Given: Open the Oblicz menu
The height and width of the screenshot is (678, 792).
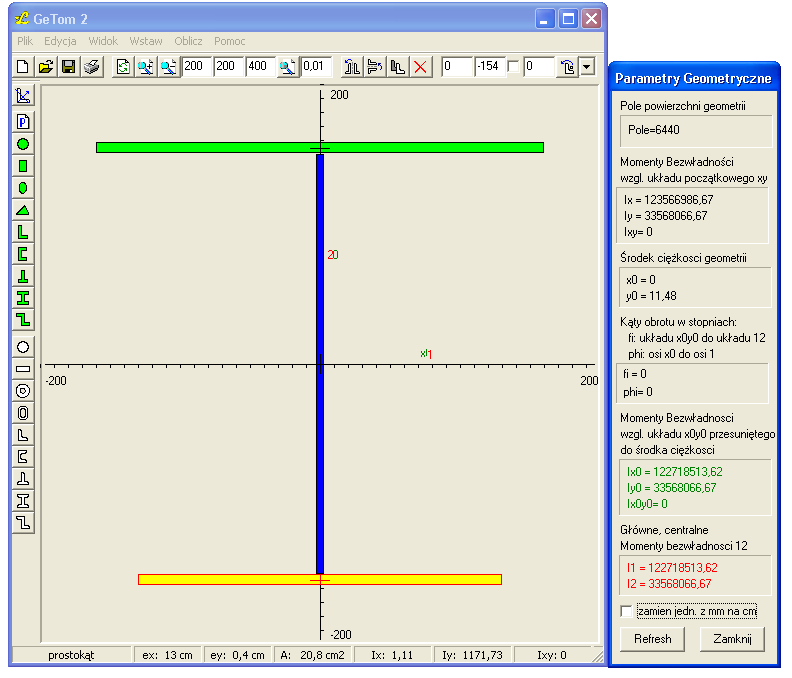Looking at the screenshot, I should tap(188, 41).
